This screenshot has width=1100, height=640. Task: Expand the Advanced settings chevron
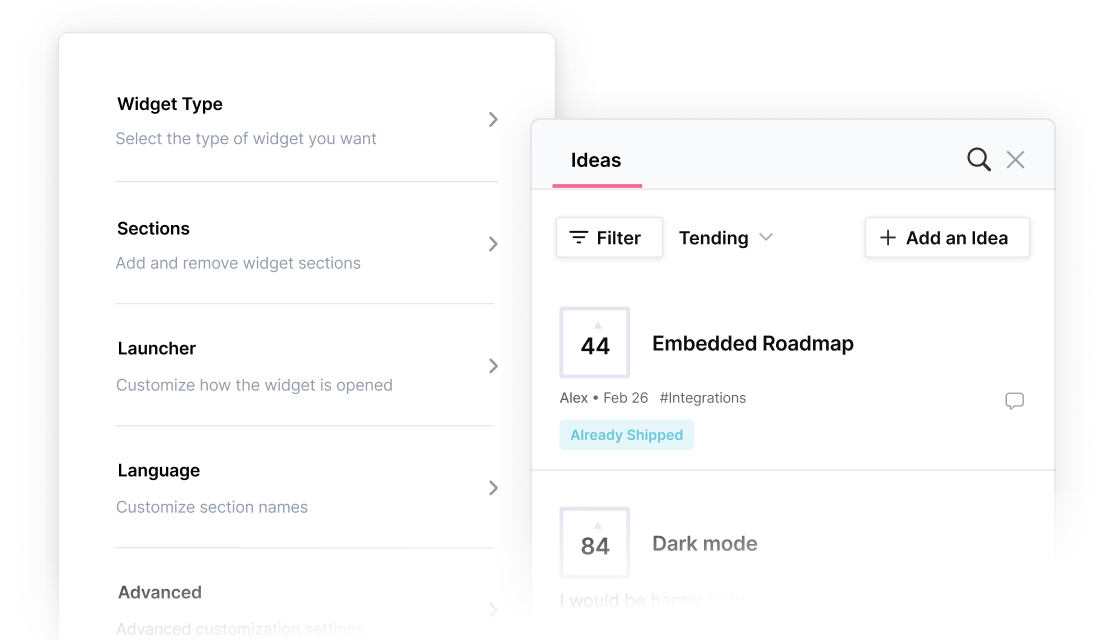493,609
